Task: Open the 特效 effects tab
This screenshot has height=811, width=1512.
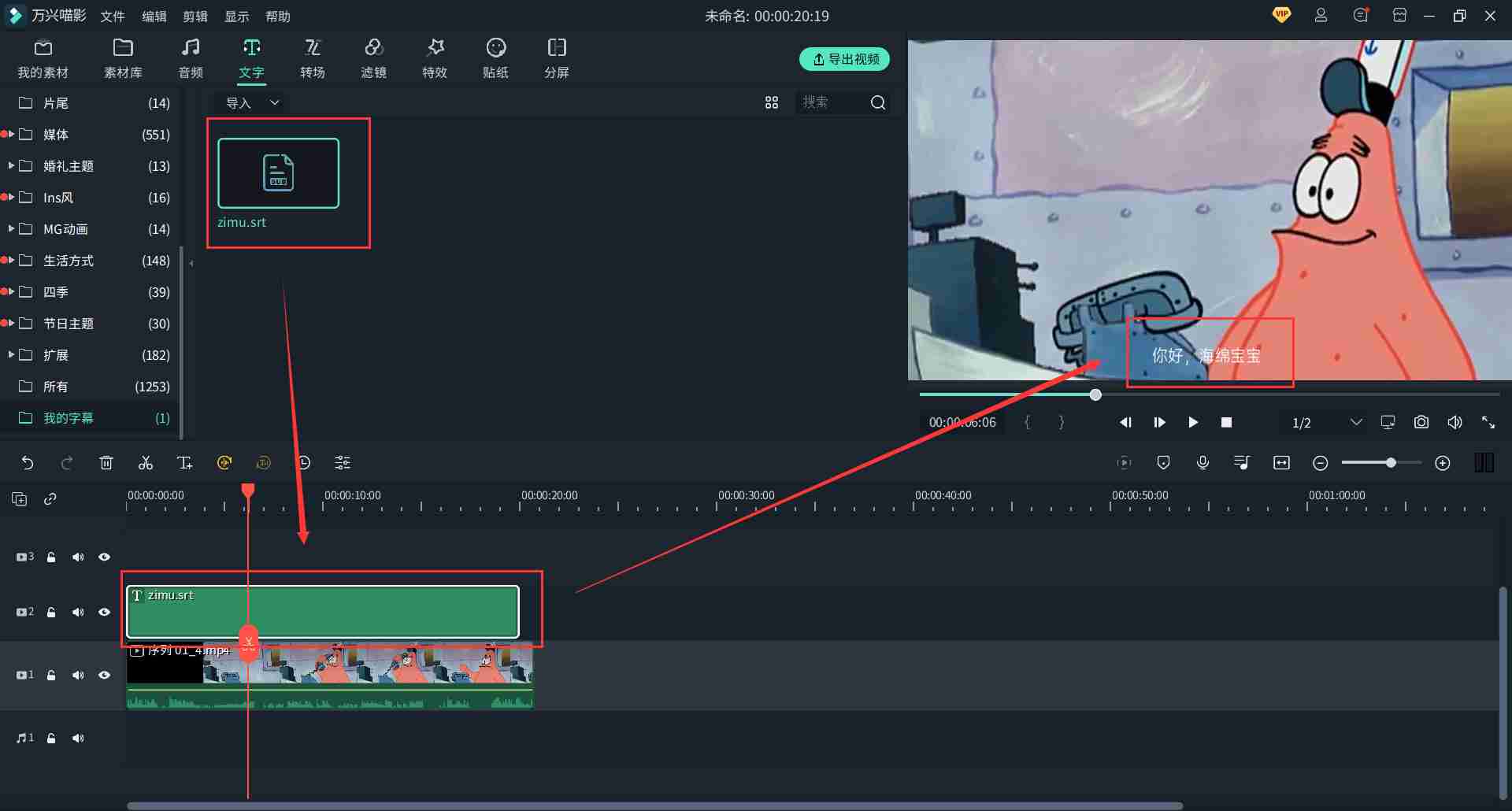Action: tap(435, 59)
